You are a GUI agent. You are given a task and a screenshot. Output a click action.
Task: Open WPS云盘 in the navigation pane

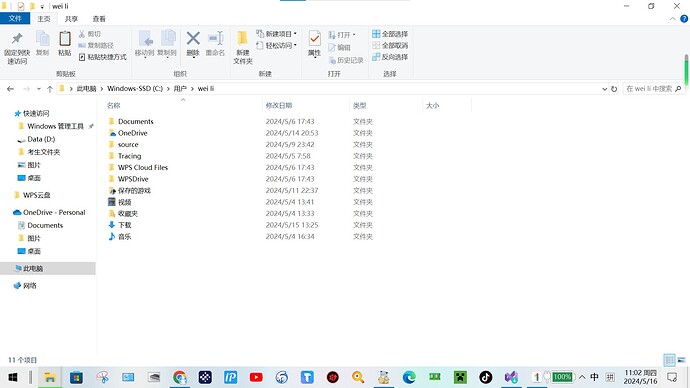37,195
